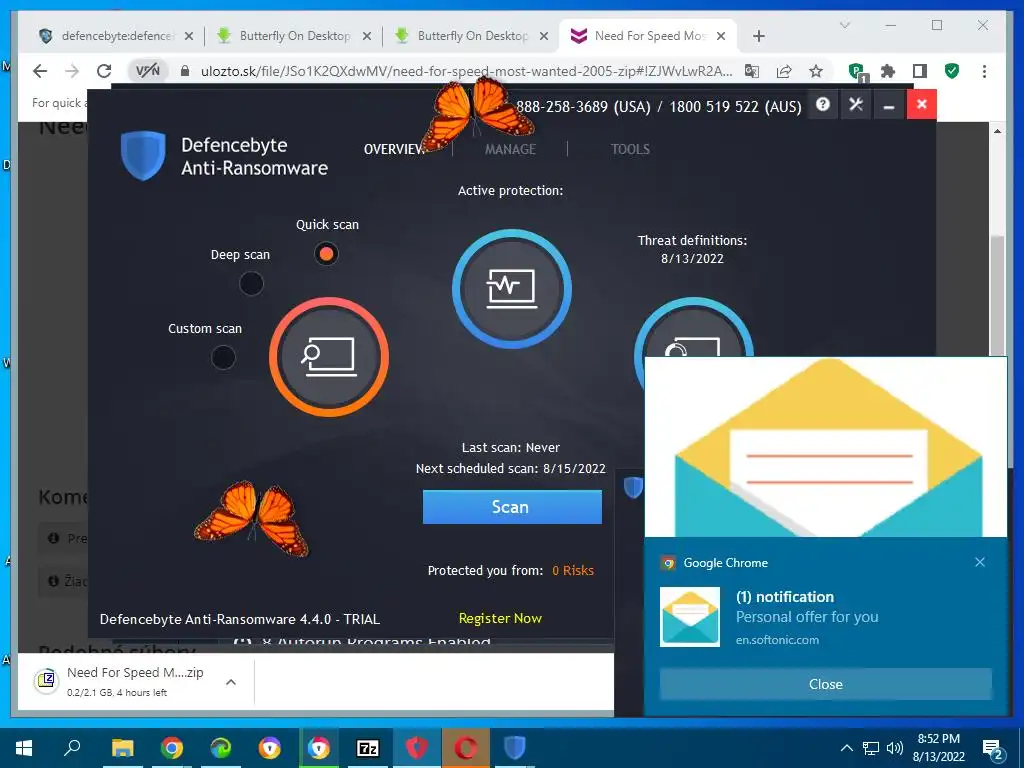Click the ulozto.sk address bar URL
Image resolution: width=1024 pixels, height=768 pixels.
[x=466, y=71]
